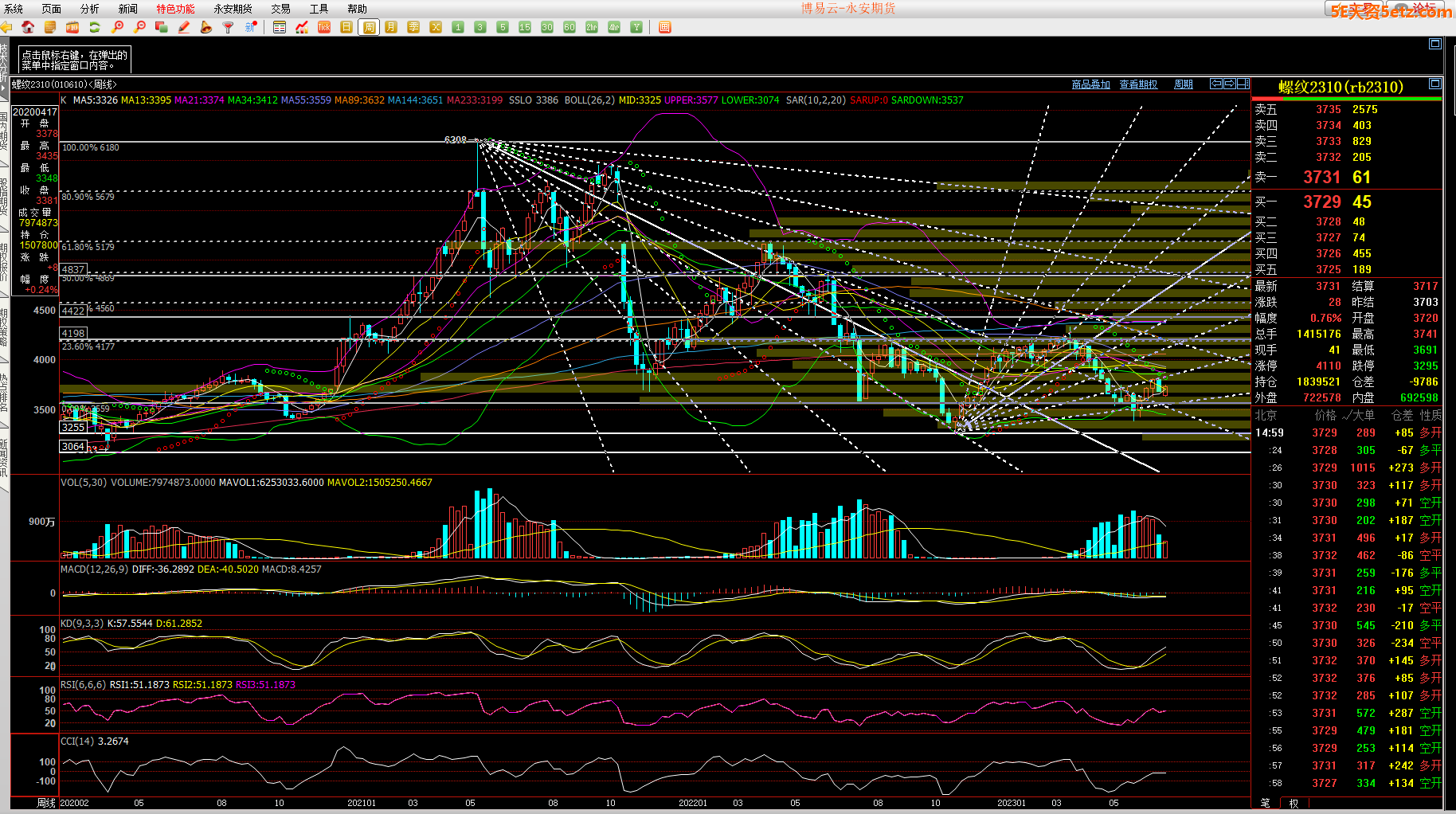Screen dimensions: 1456x814
Task: Click the previous contract left-arrow box
Action: point(1216,84)
